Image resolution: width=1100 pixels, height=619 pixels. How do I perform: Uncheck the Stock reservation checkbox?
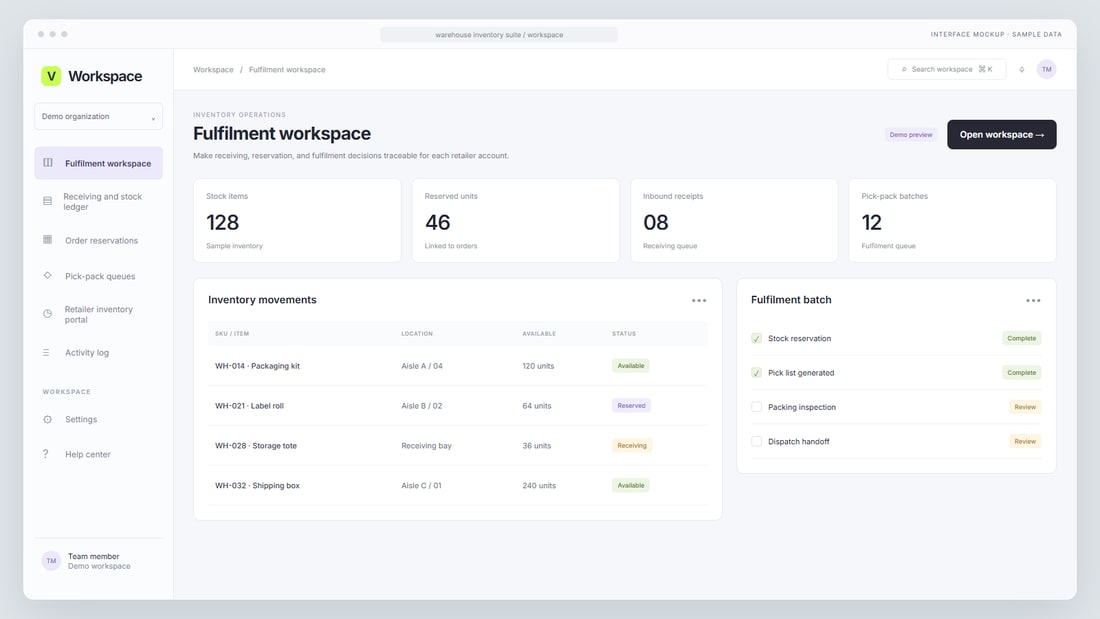756,338
